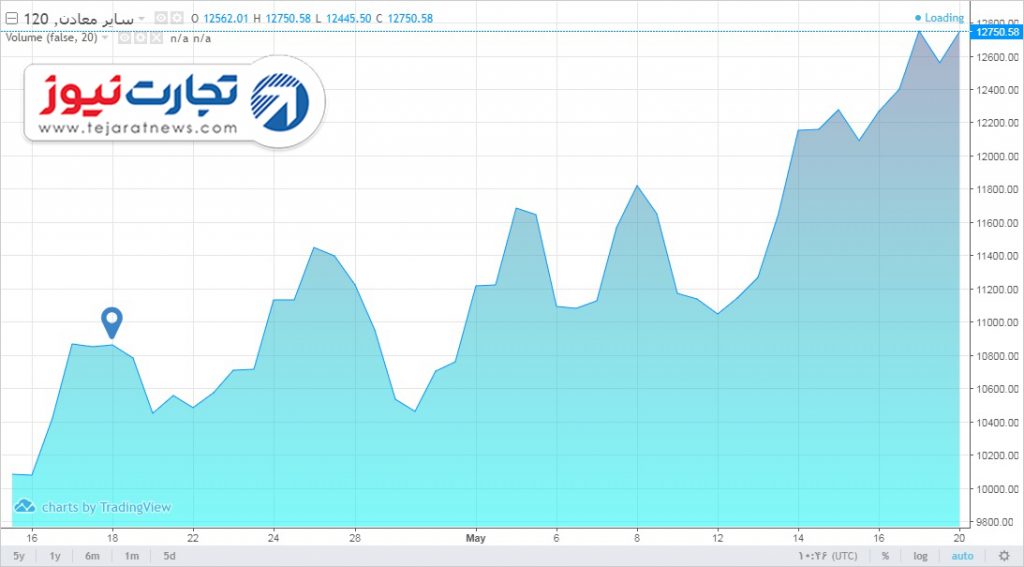Toggle percentage scale with % button
Image resolution: width=1024 pixels, height=567 pixels.
(885, 556)
